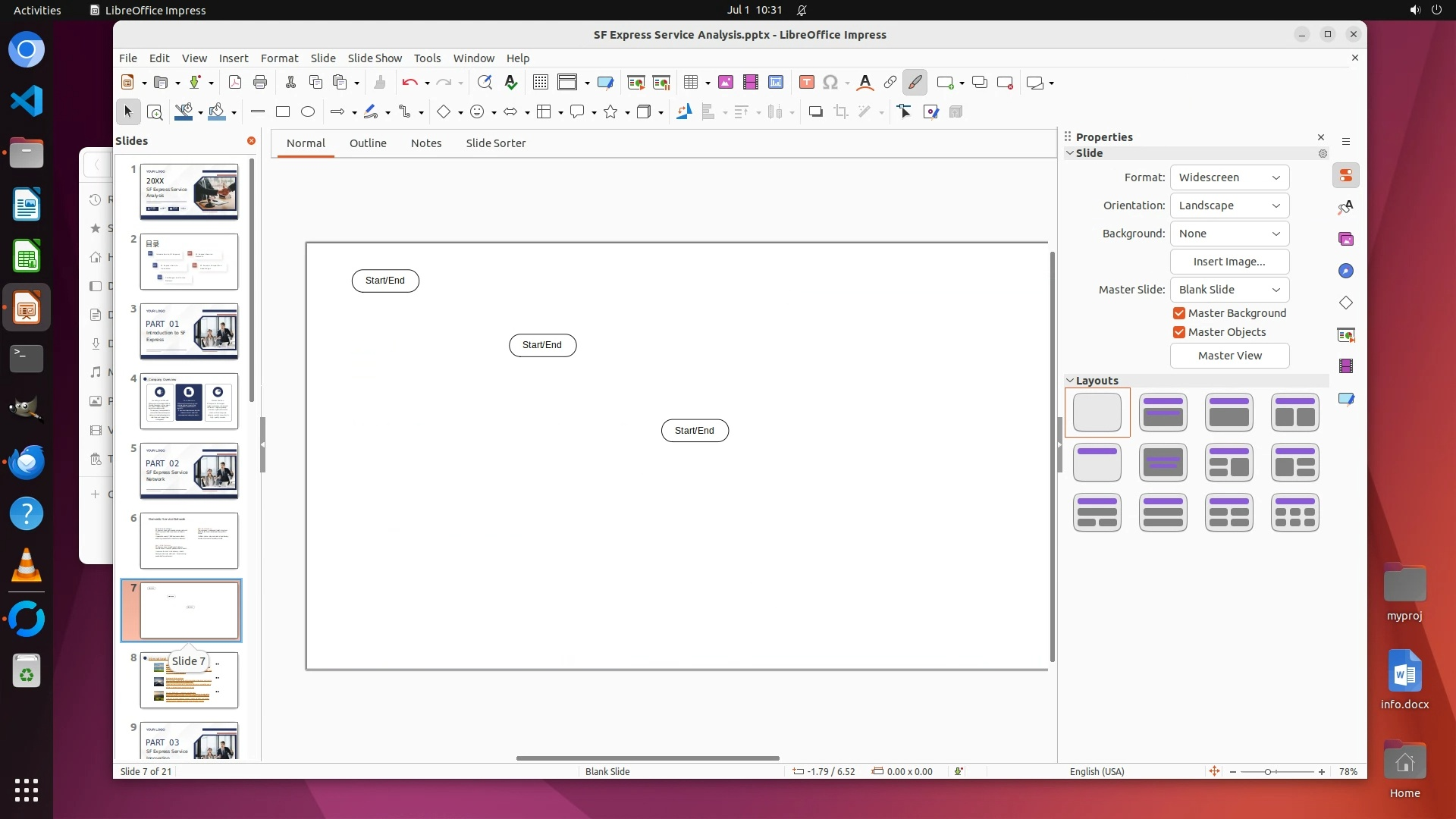Uncheck the Master Background checkbox
1456x819 pixels.
coord(1179,313)
